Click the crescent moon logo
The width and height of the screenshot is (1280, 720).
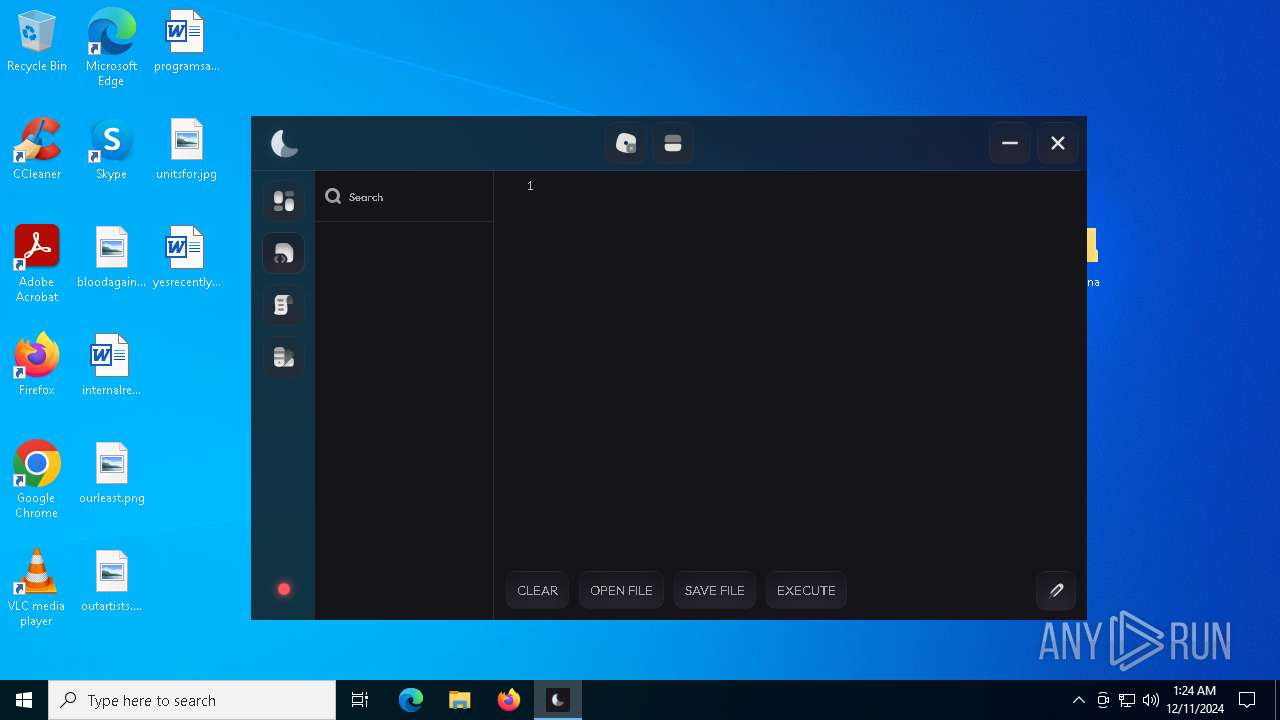[x=284, y=144]
